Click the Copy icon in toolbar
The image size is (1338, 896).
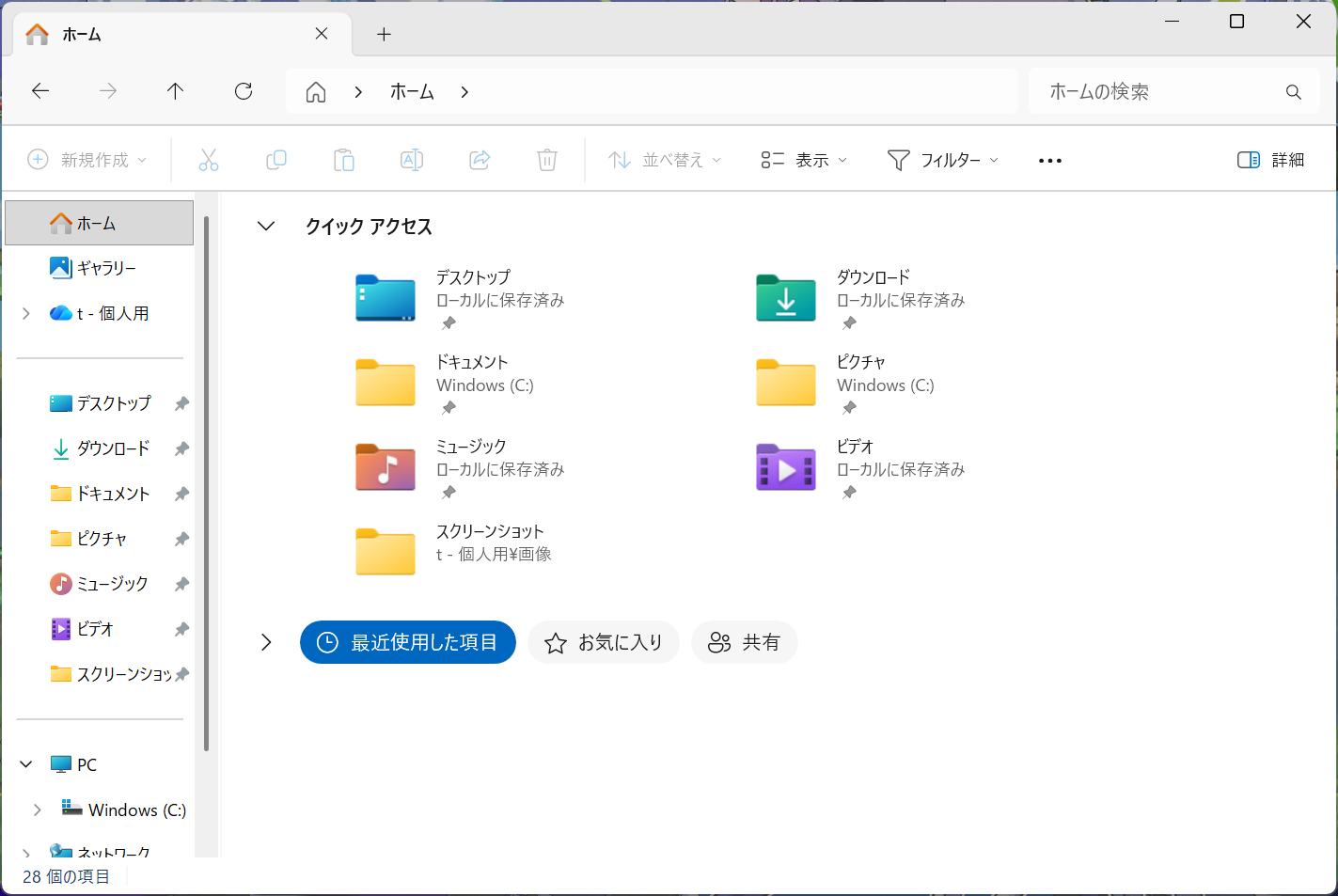pyautogui.click(x=276, y=161)
